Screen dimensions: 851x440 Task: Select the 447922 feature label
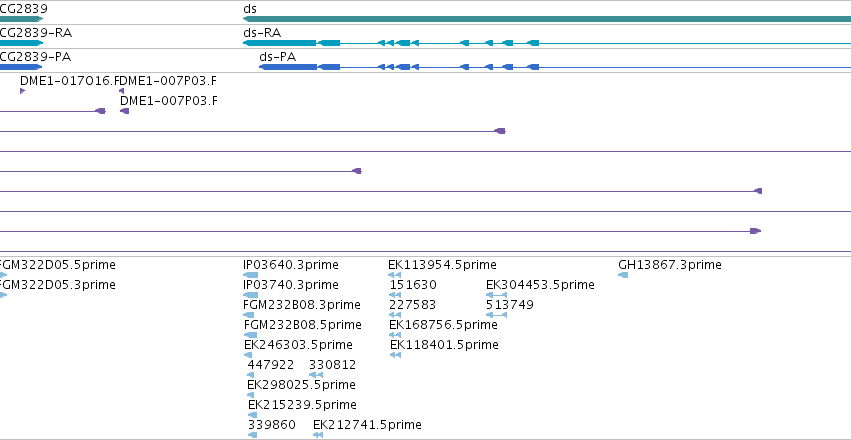tap(271, 365)
